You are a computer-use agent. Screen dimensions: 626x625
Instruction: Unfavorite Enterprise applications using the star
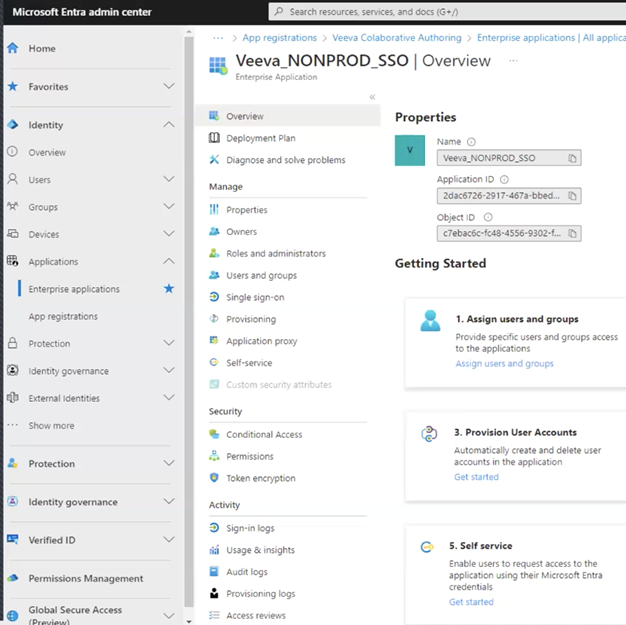pos(169,288)
